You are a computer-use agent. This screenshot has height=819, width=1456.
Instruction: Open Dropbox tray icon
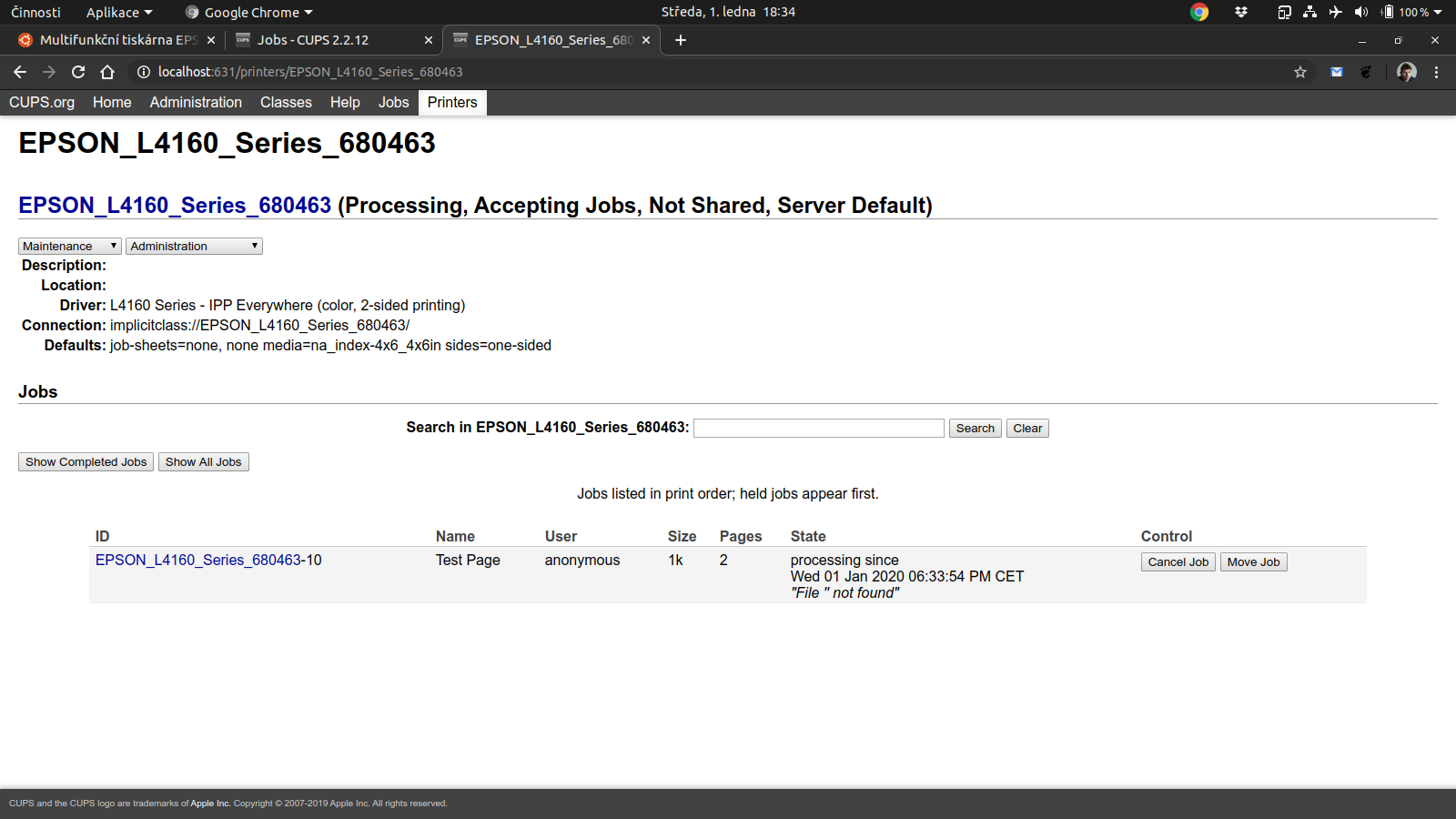(x=1241, y=12)
